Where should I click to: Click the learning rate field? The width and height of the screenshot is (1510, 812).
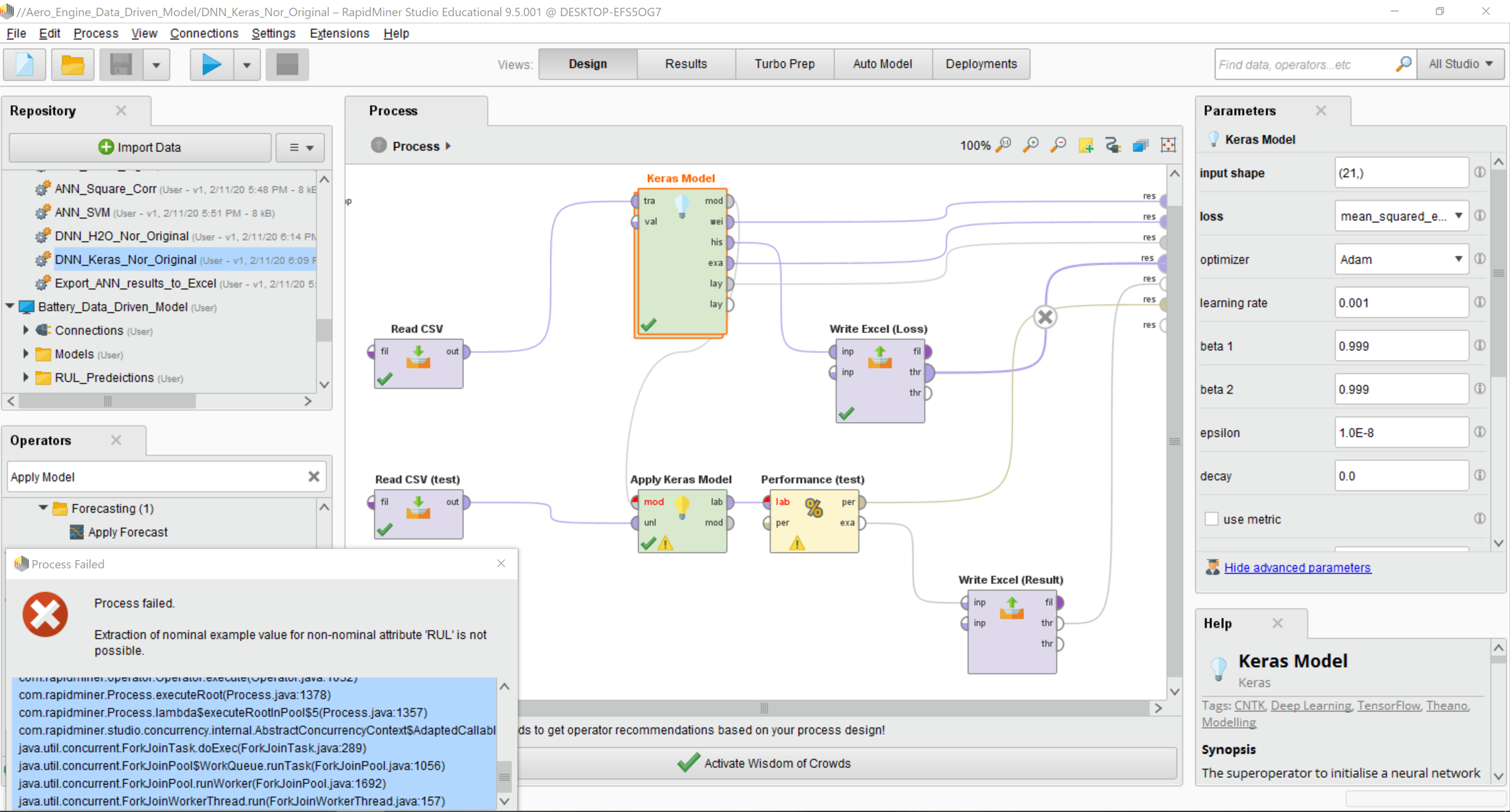[x=1401, y=302]
